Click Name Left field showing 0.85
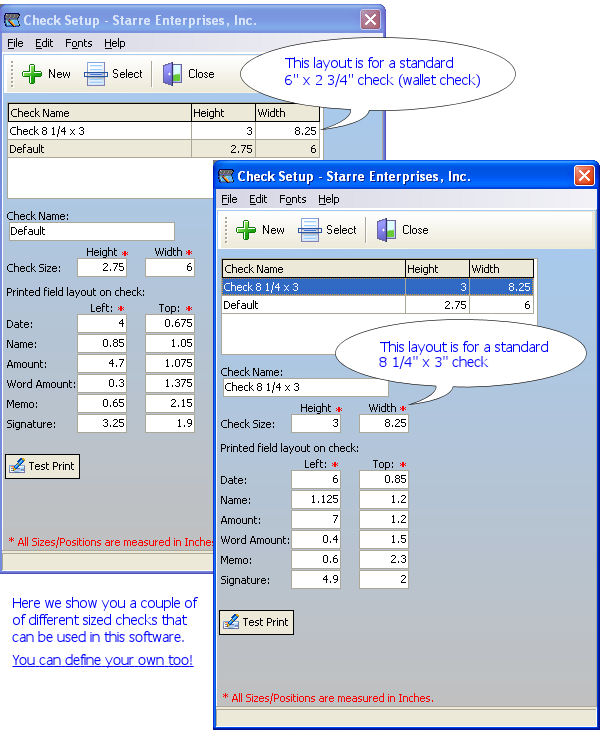600x750 pixels. pyautogui.click(x=102, y=343)
